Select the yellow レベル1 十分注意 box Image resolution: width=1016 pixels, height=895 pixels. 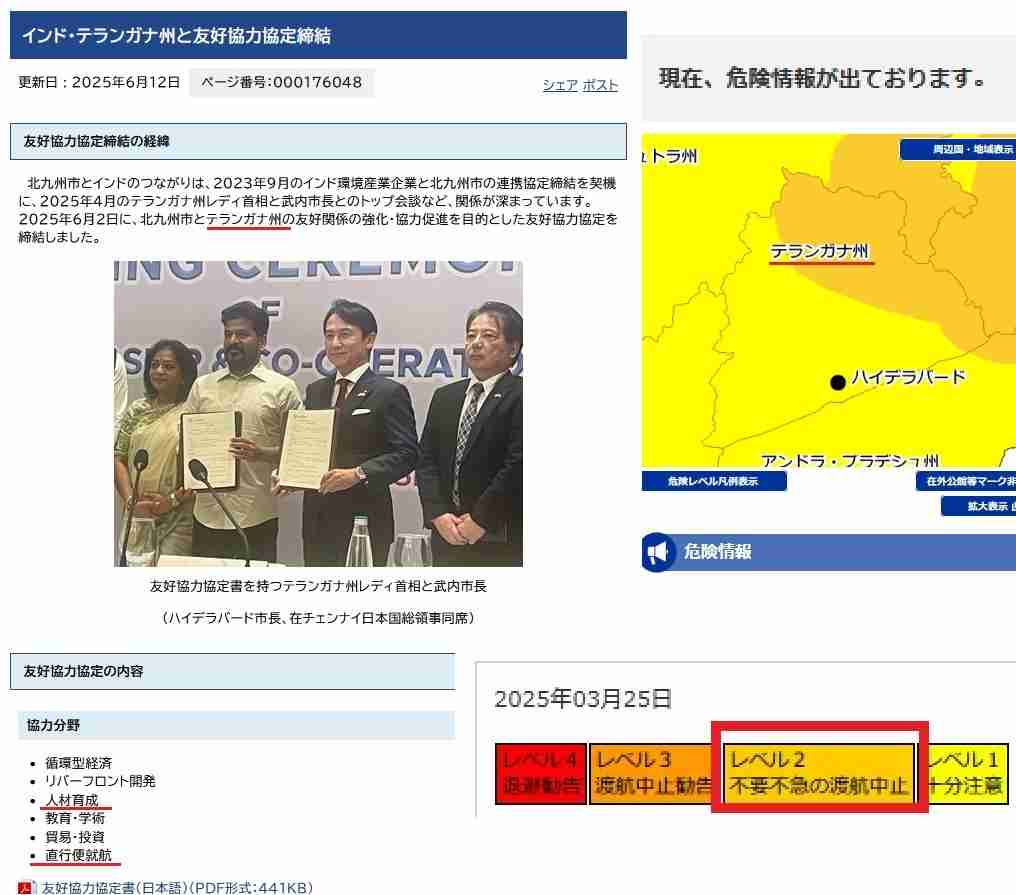[963, 773]
